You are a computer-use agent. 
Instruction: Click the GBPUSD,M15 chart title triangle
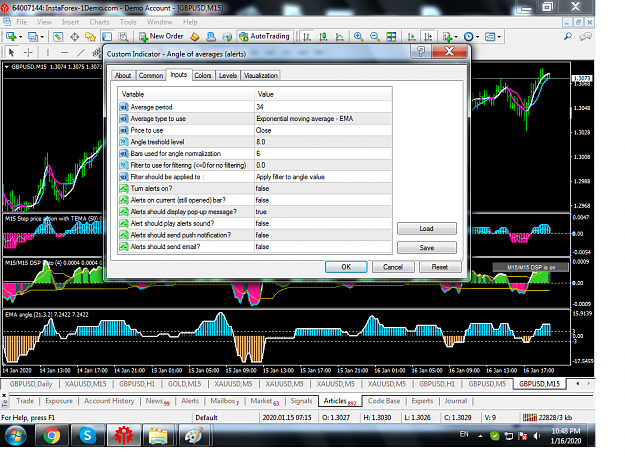7,67
